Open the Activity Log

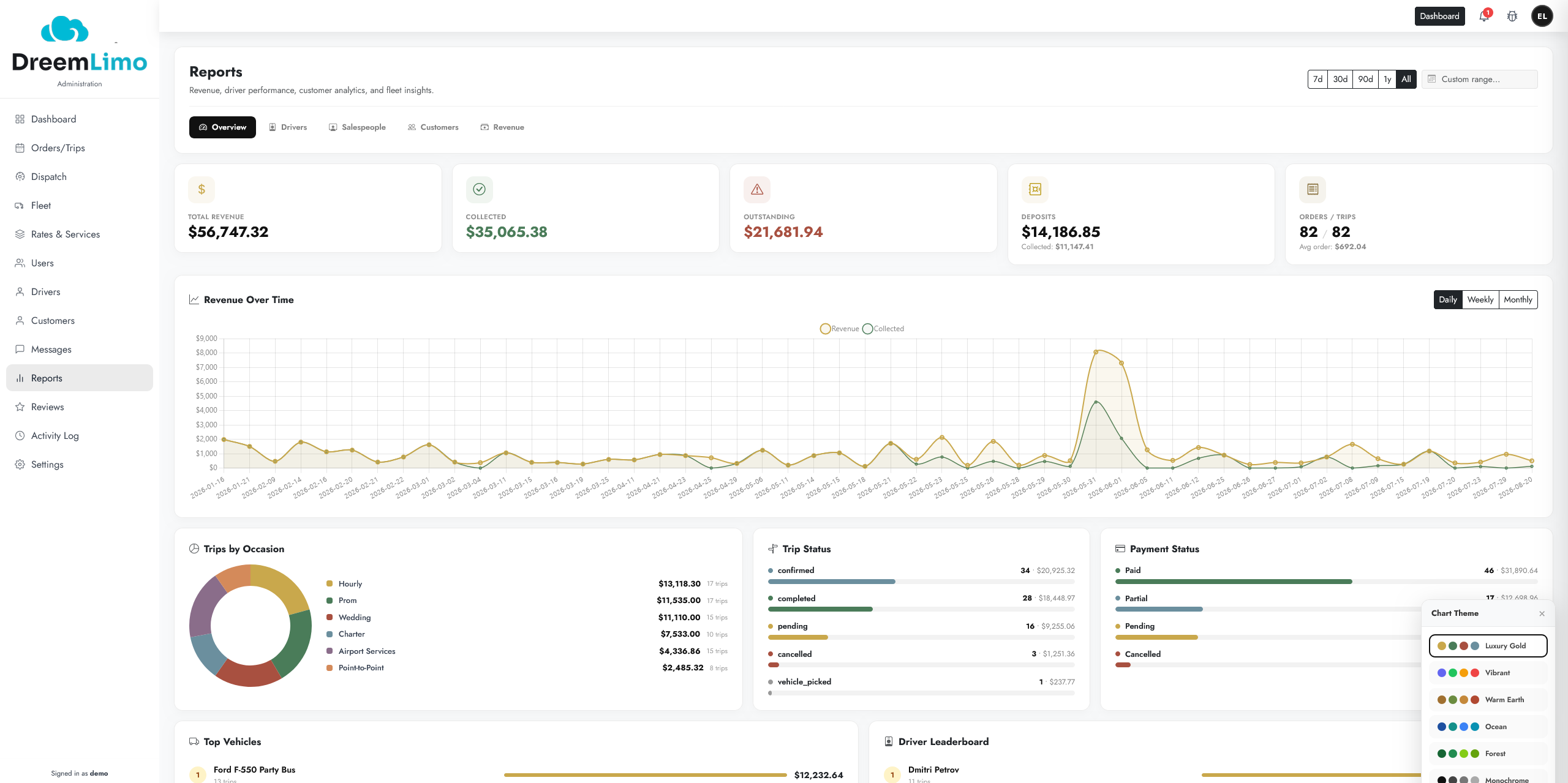pos(80,435)
